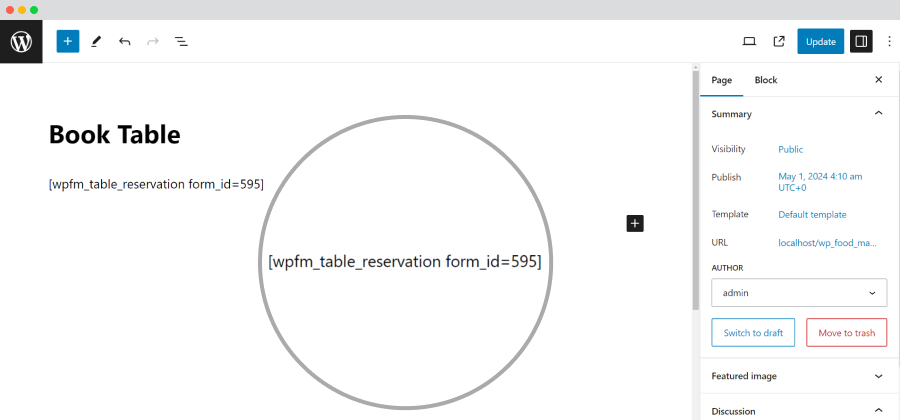The image size is (900, 420).
Task: Add a block with the black plus
Action: pos(635,224)
